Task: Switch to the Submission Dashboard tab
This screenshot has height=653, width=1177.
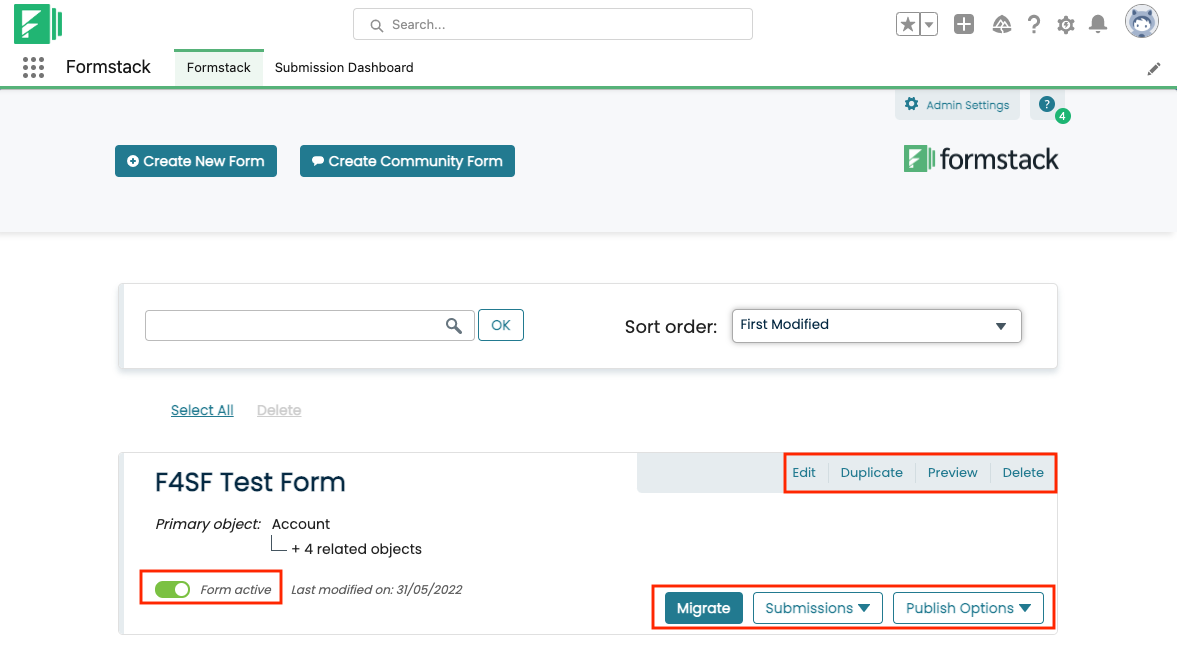Action: click(344, 68)
